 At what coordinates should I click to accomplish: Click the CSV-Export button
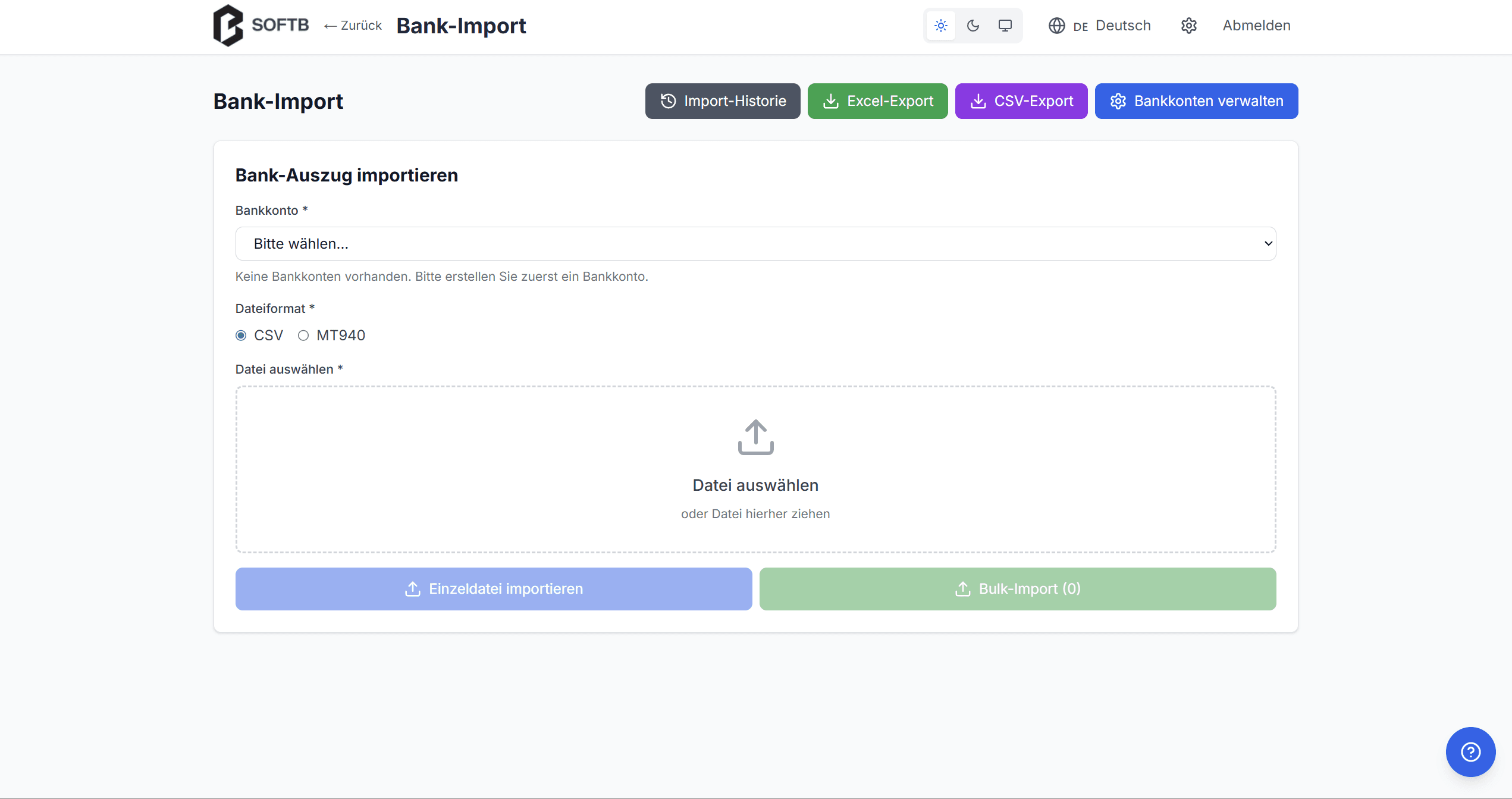coord(1021,101)
